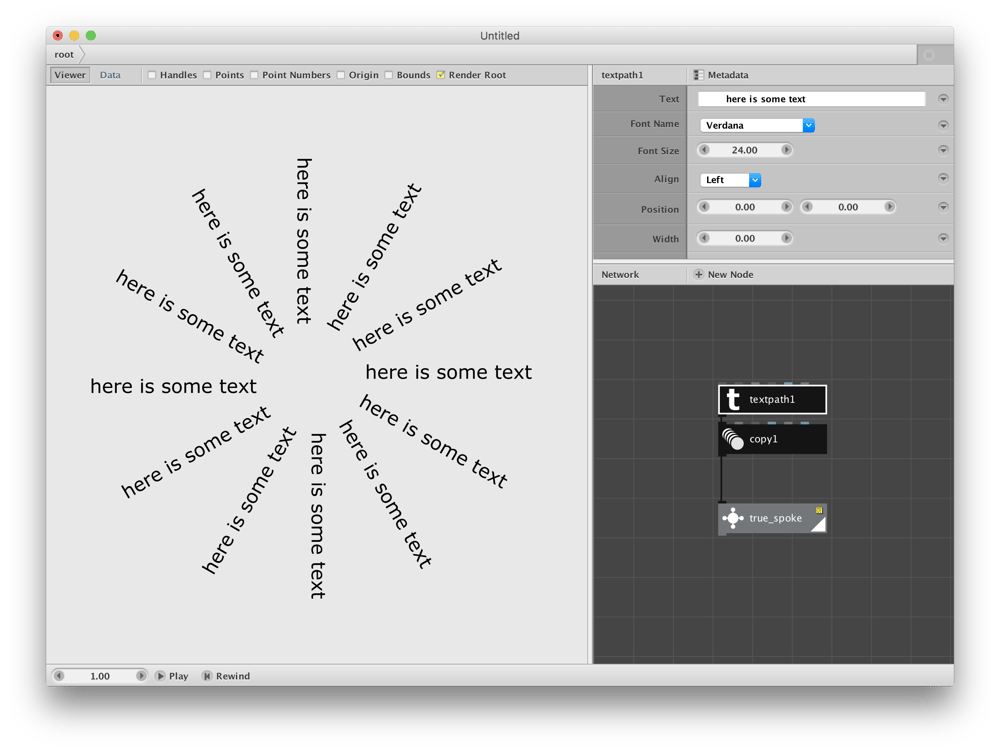
Task: Click the root breadcrumb
Action: tap(64, 55)
